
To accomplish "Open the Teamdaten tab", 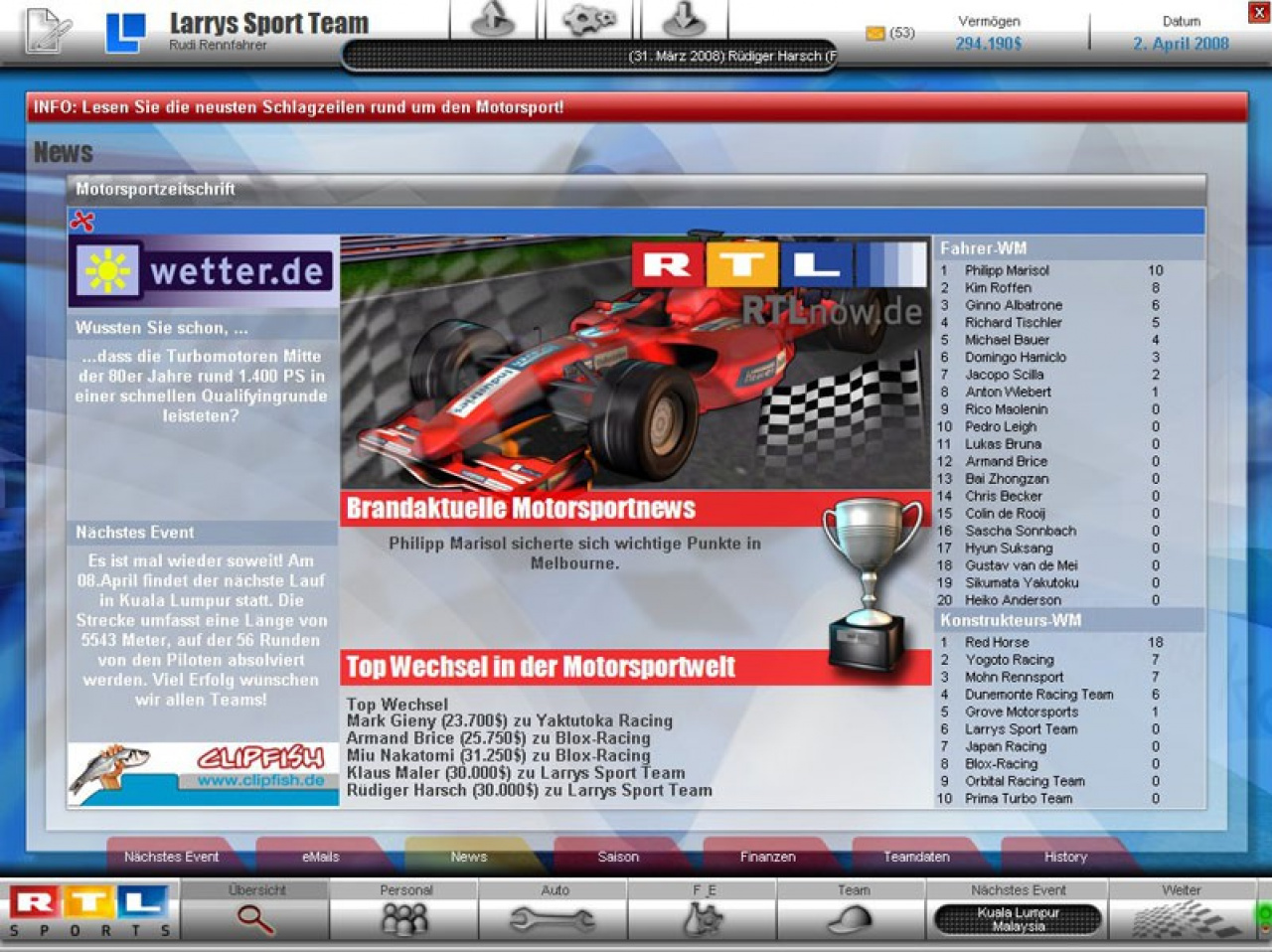I will (x=916, y=857).
